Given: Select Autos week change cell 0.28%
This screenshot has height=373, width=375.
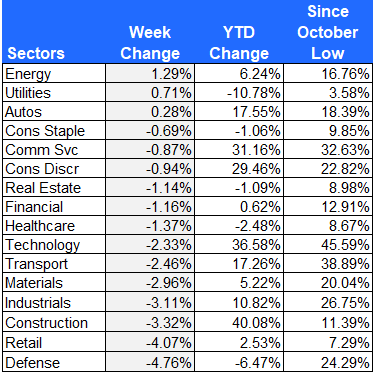Looking at the screenshot, I should coord(150,111).
